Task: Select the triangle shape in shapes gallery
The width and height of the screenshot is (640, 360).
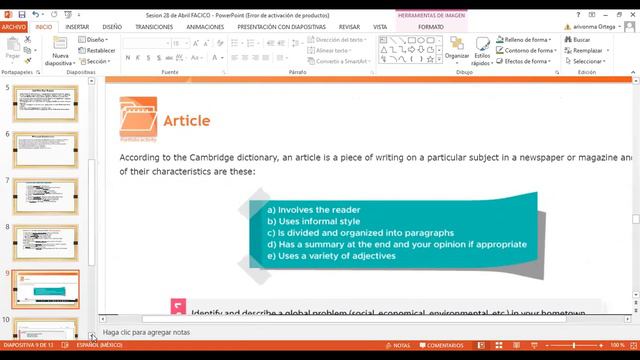Action: click(x=384, y=50)
